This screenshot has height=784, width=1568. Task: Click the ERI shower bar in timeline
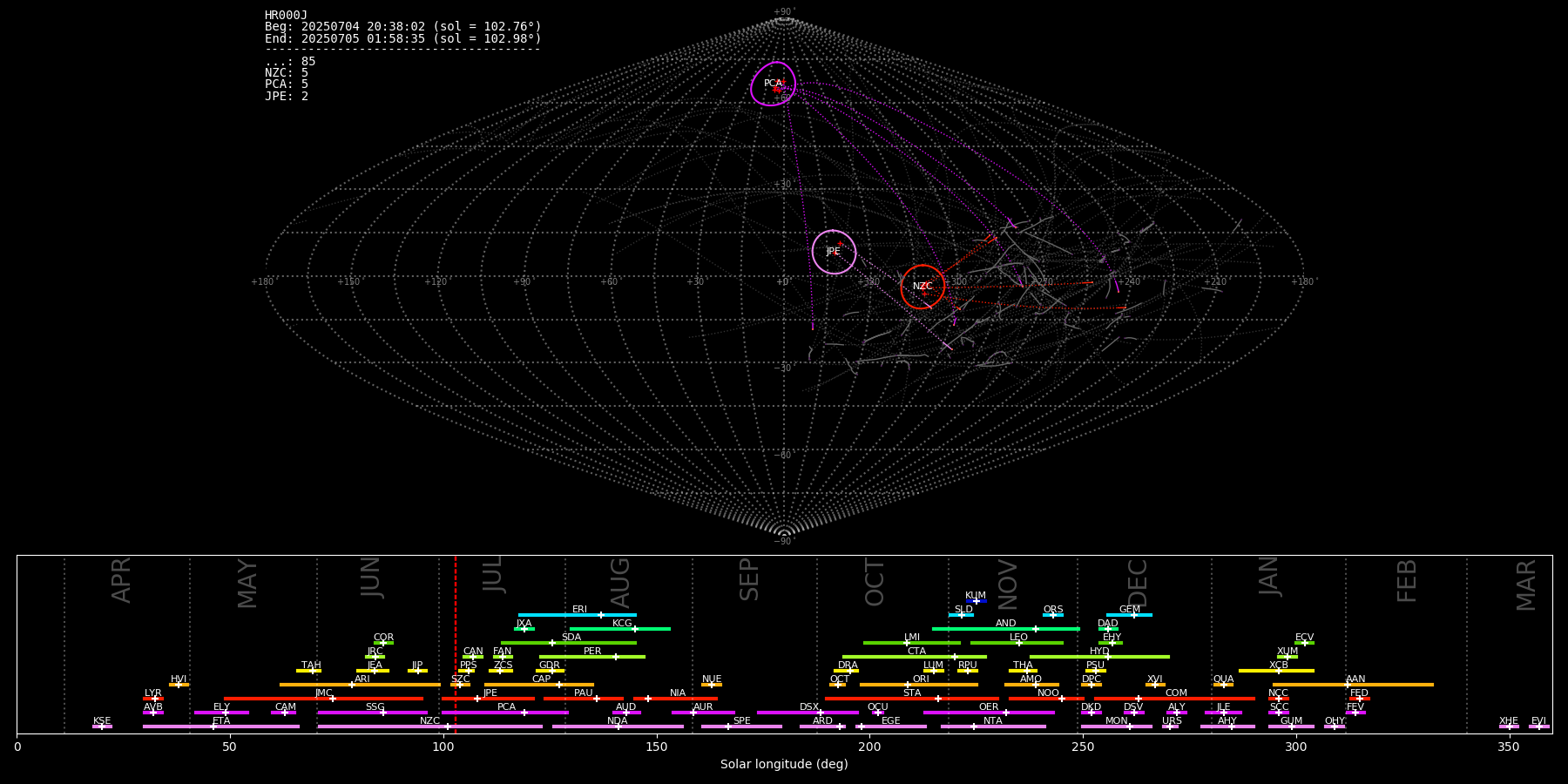pos(578,615)
